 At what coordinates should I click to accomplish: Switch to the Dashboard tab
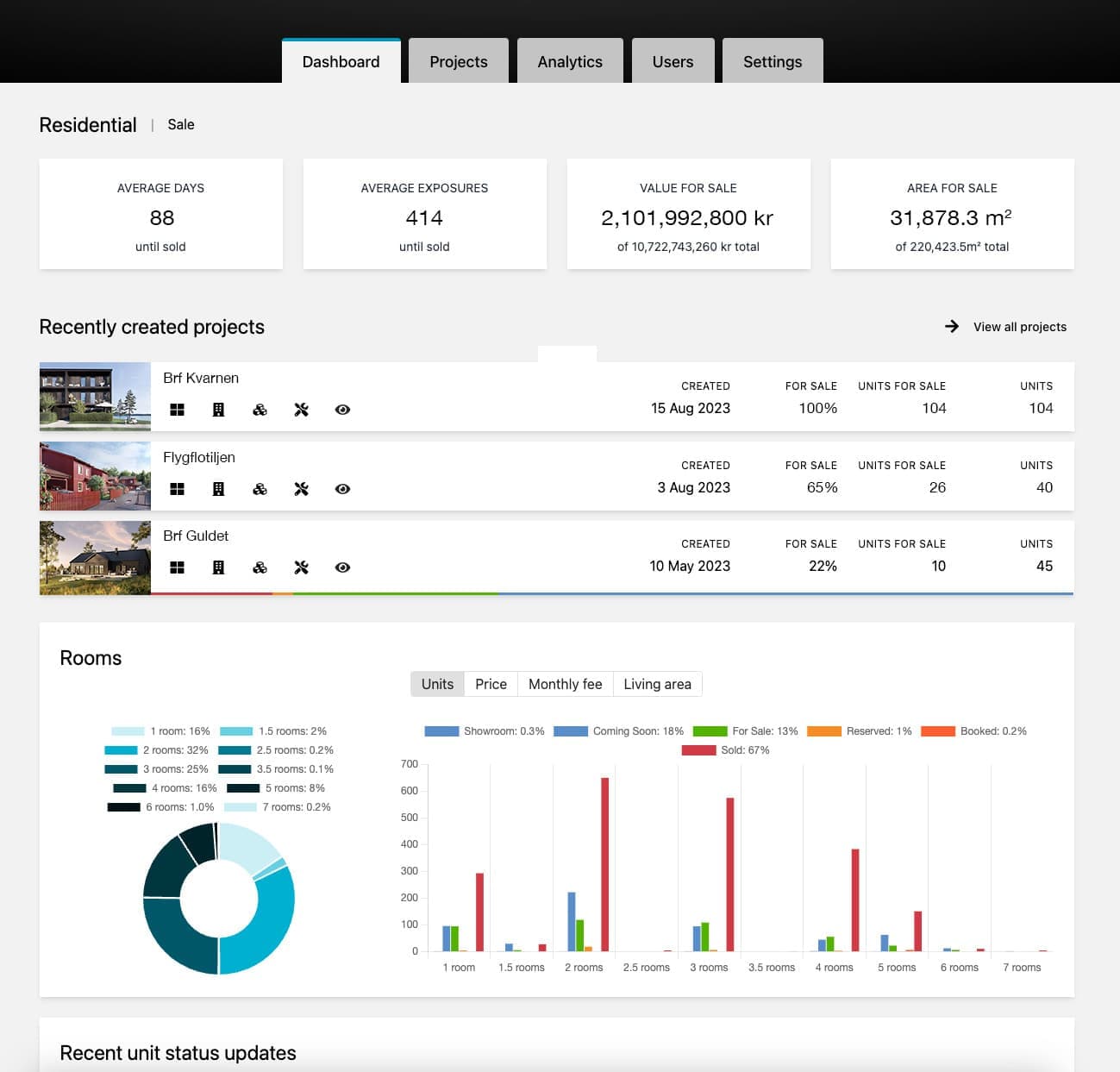(x=341, y=61)
